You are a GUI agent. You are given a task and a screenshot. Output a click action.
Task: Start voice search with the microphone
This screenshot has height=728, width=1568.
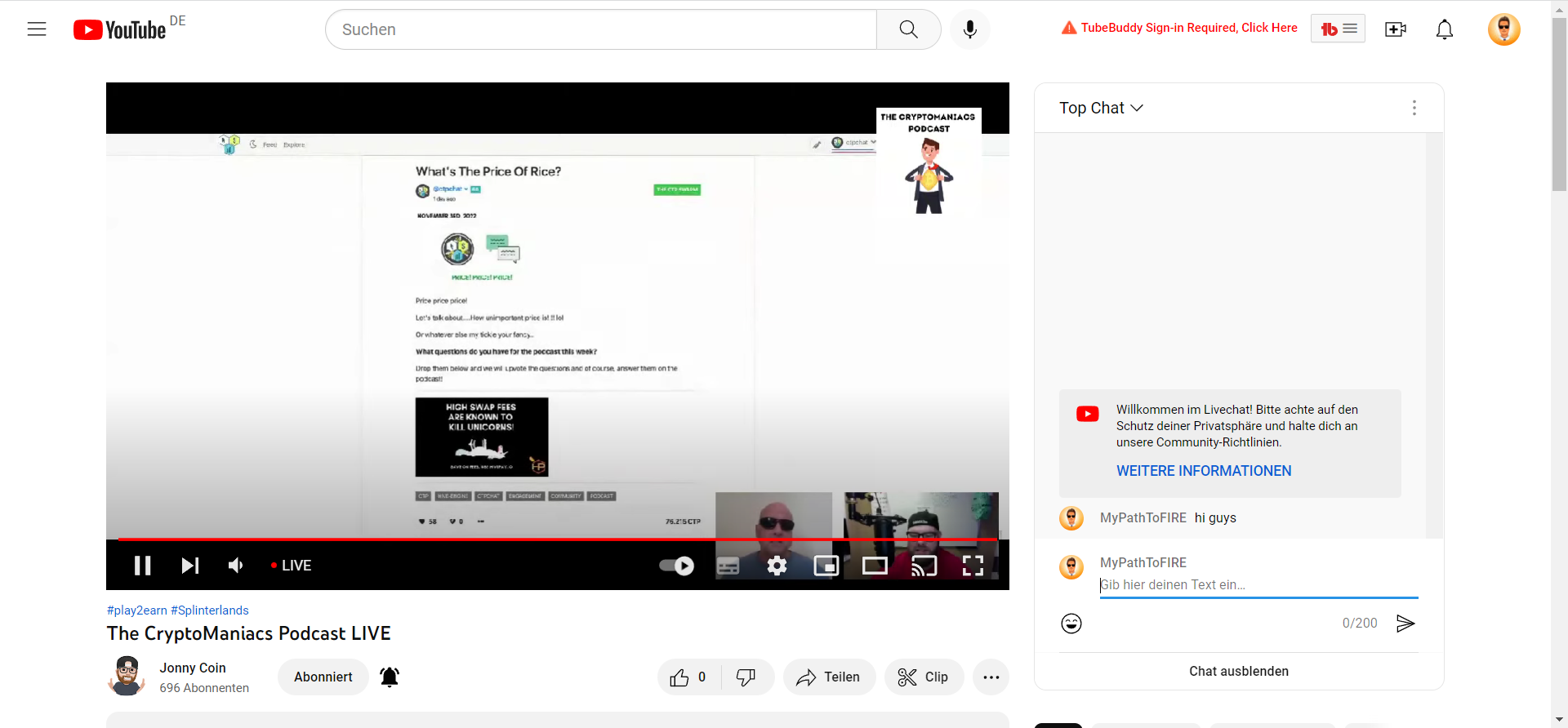(970, 29)
